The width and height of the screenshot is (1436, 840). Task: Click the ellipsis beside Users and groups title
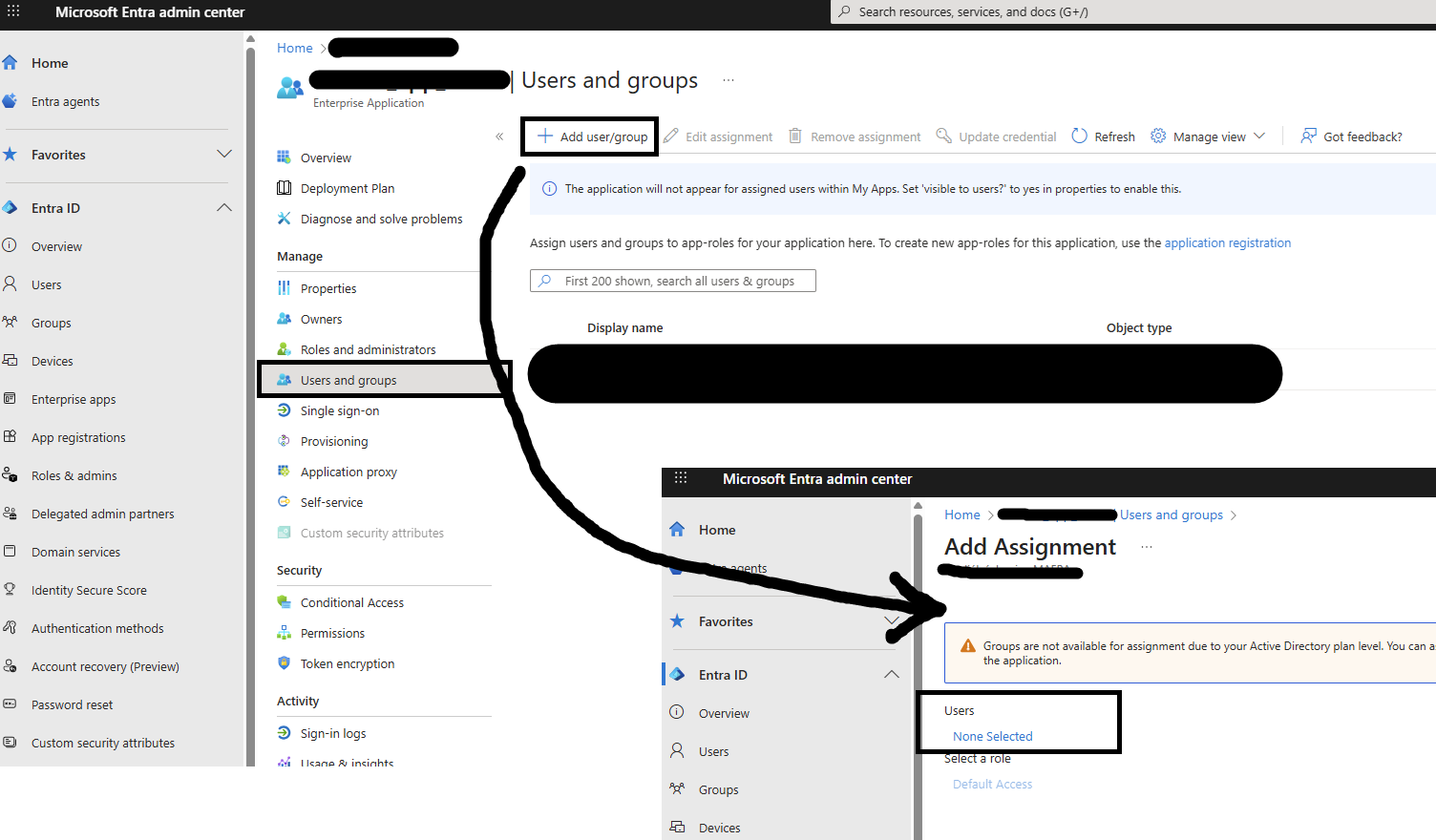click(729, 80)
